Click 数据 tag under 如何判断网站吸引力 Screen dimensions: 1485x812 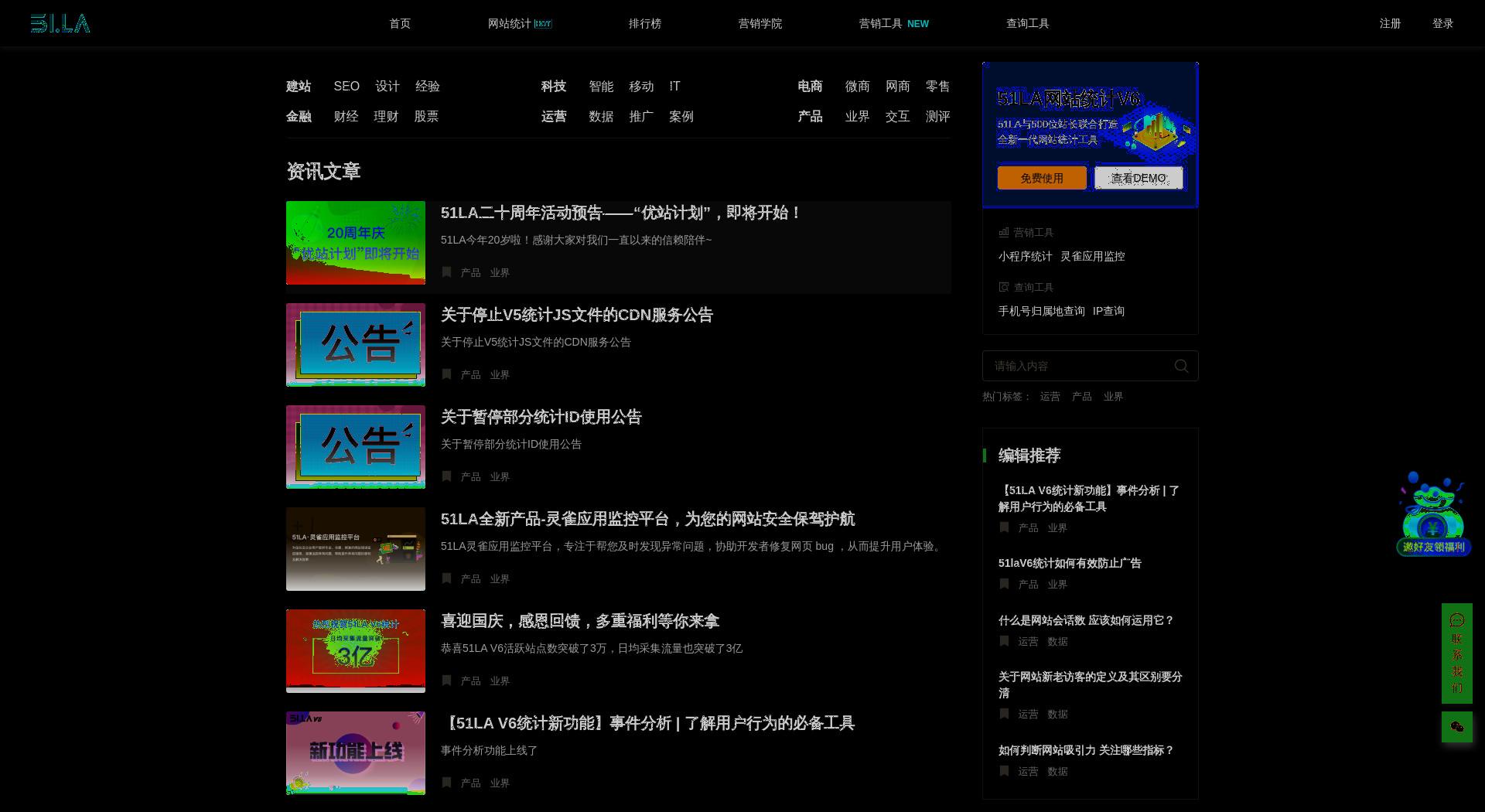point(1057,771)
